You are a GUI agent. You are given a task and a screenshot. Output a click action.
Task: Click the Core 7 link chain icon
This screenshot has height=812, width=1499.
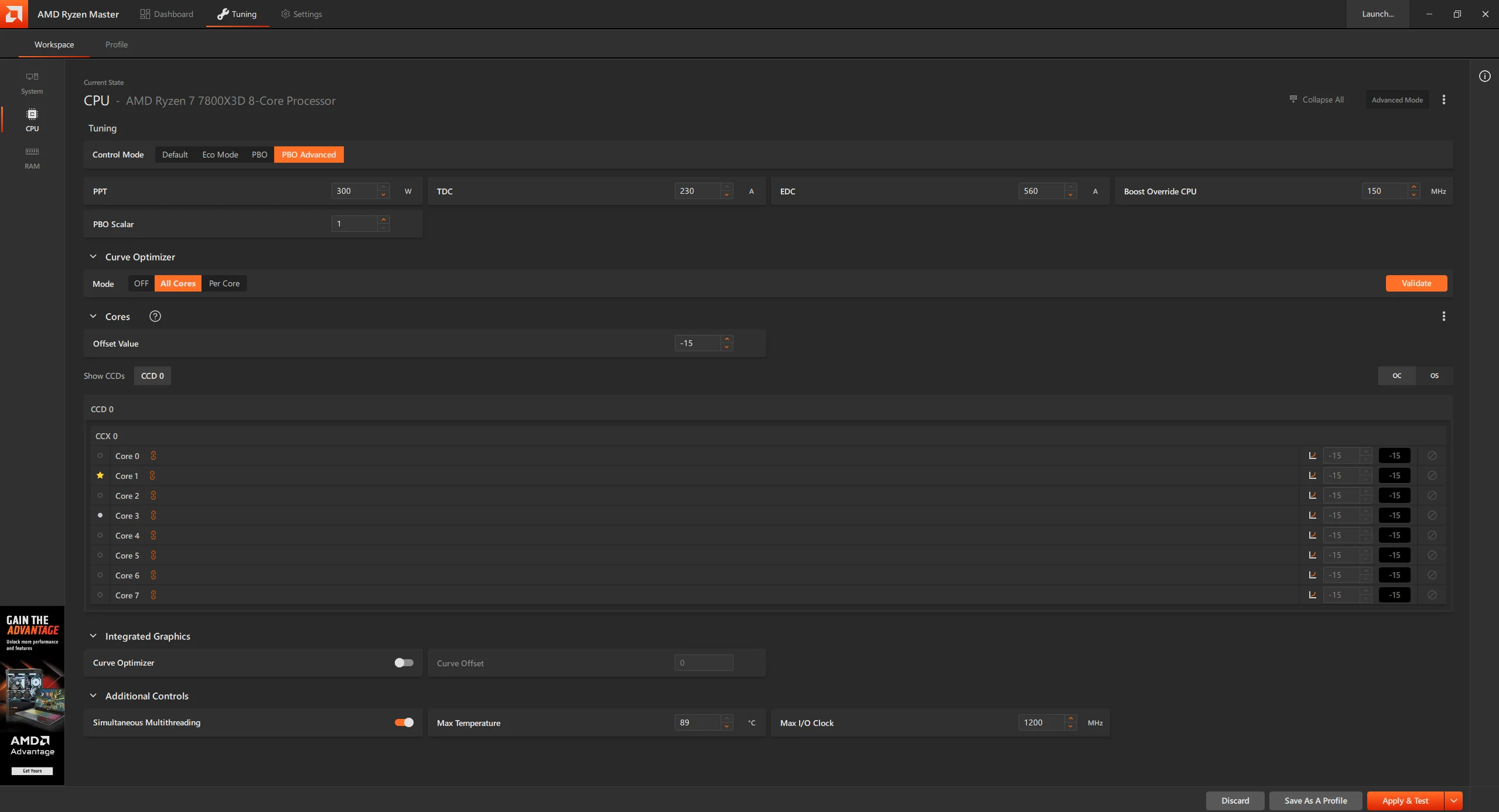[153, 595]
